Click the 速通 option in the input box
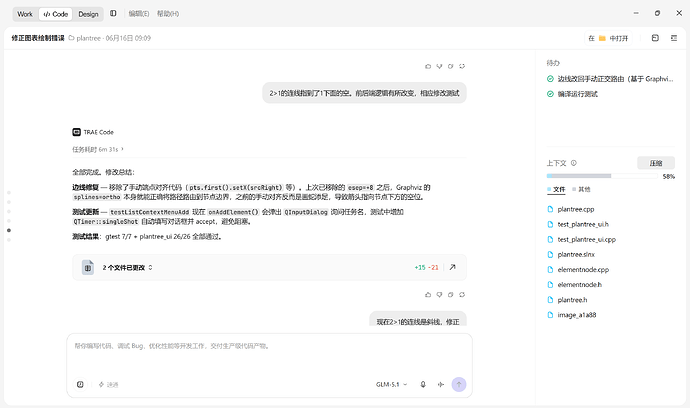The height and width of the screenshot is (408, 690). (108, 384)
